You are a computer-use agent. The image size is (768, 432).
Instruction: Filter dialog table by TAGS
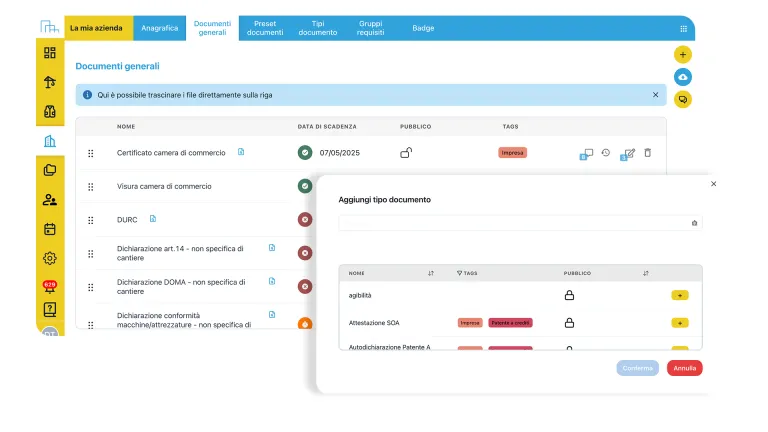[459, 273]
